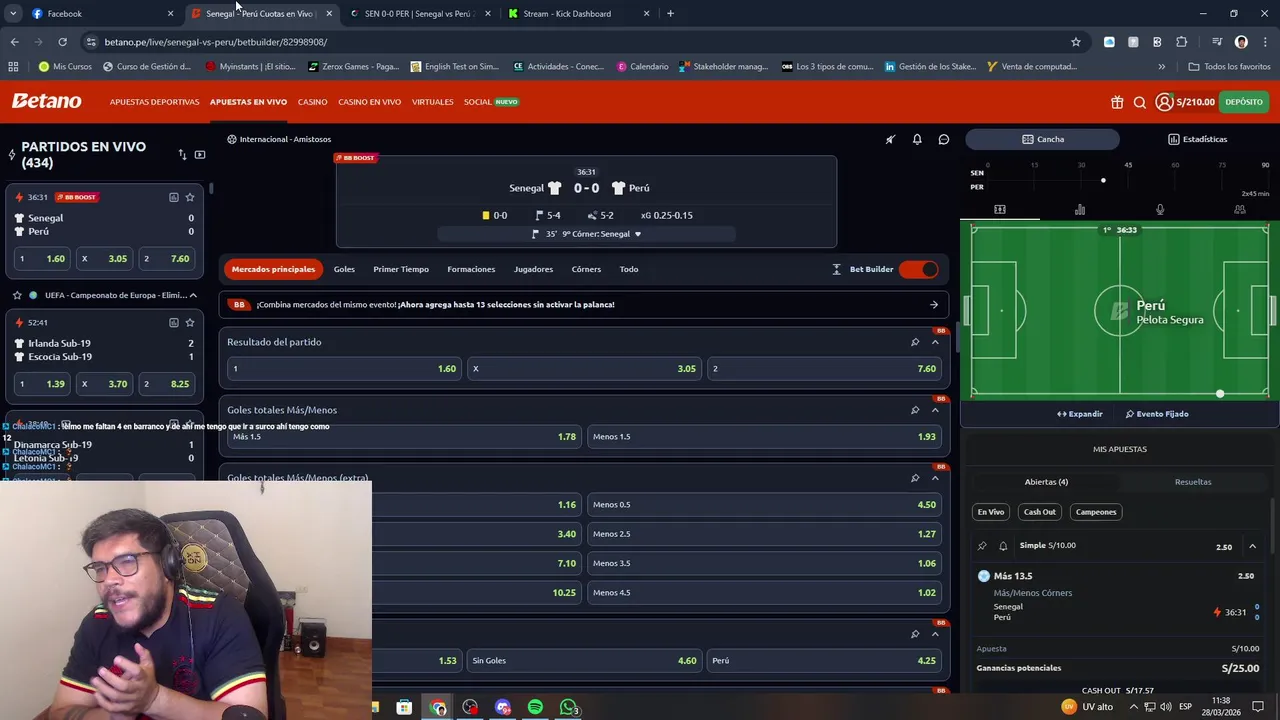Select Menos 1.5 at odds 1.93

pos(764,437)
